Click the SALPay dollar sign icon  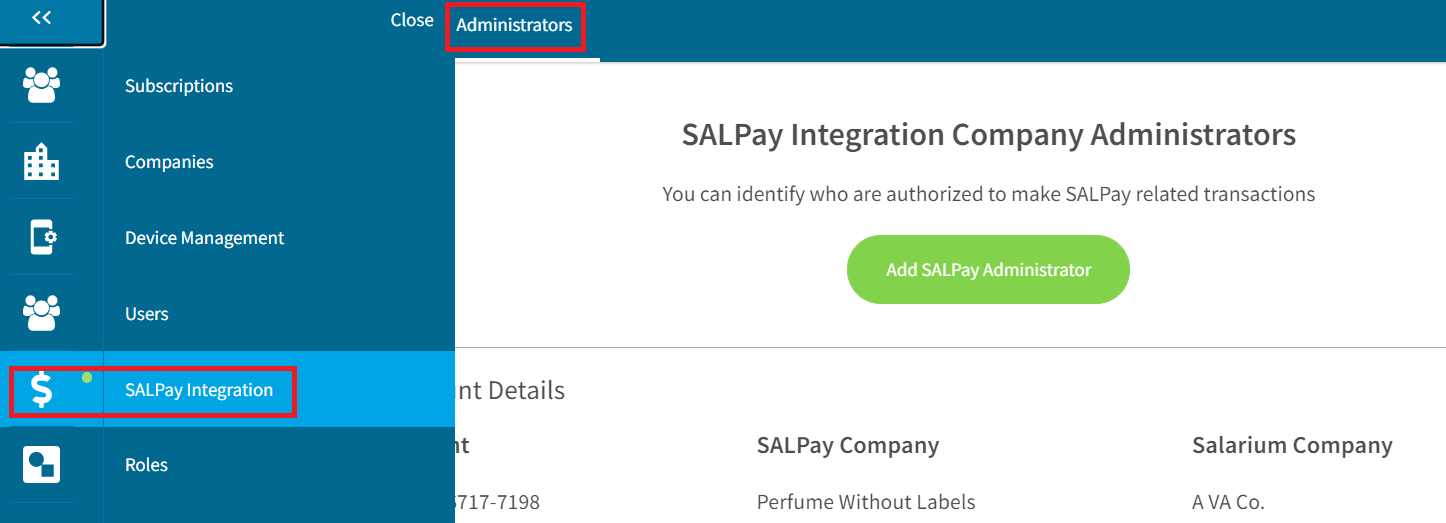point(41,389)
